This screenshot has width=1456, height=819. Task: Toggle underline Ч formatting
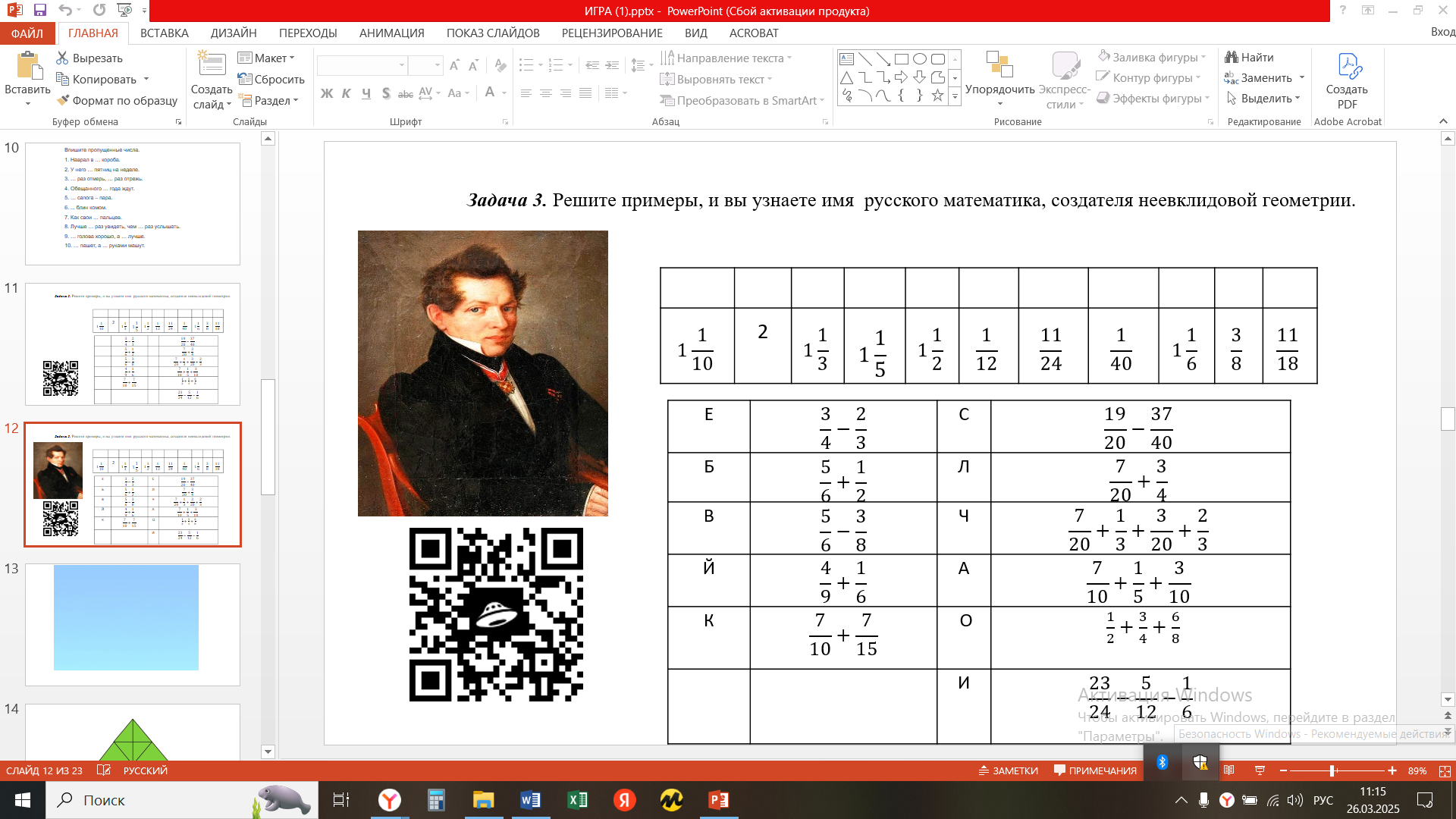click(366, 93)
